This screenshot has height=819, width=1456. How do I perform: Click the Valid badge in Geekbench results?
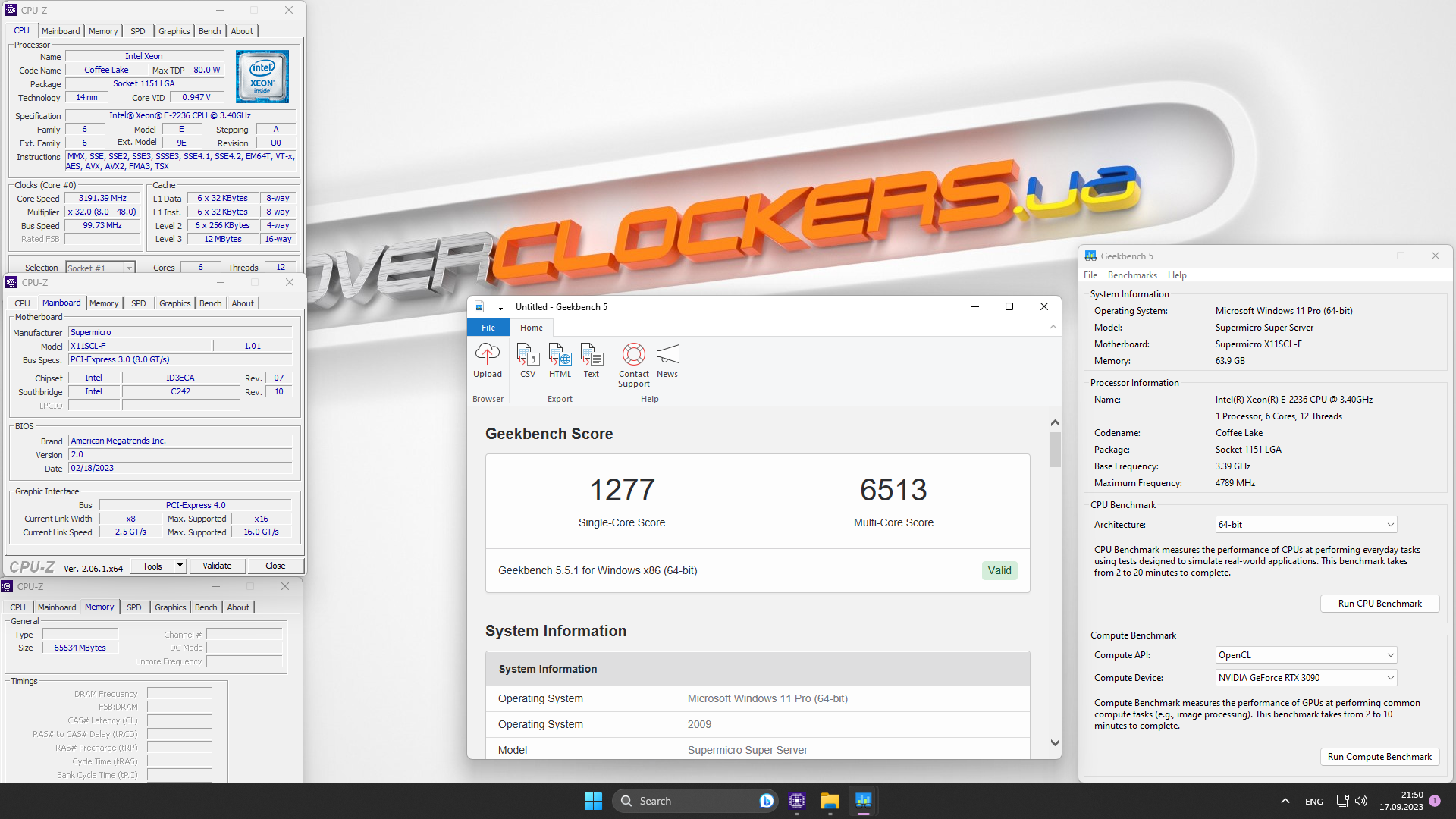(999, 570)
